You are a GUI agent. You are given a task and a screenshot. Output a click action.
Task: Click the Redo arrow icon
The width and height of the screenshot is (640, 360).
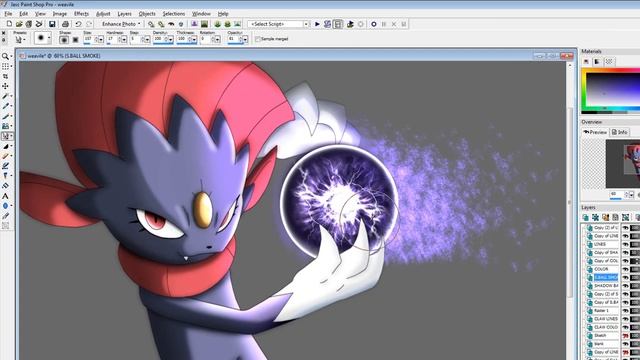(89, 24)
